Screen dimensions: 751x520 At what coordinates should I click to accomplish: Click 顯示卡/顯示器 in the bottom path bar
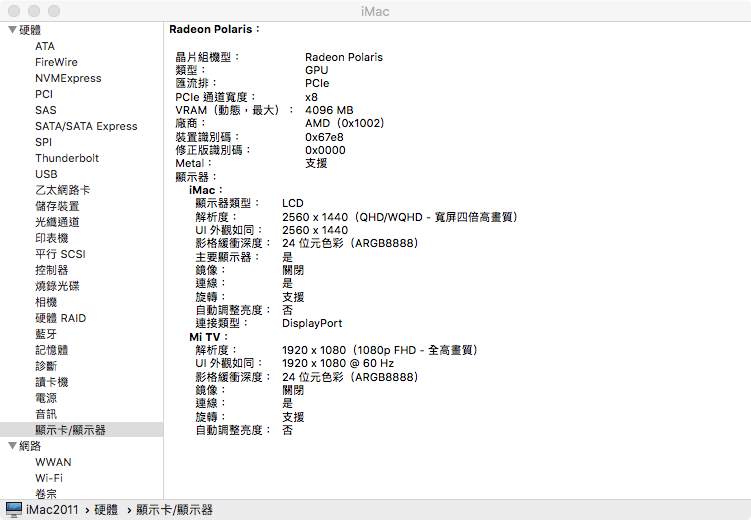174,509
